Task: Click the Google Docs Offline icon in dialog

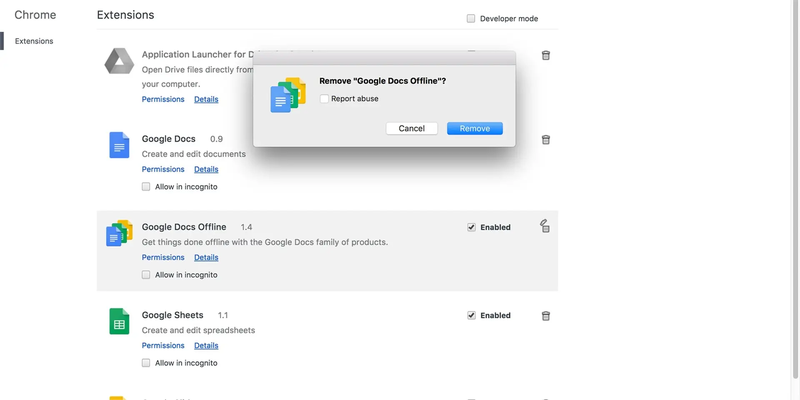Action: [288, 95]
